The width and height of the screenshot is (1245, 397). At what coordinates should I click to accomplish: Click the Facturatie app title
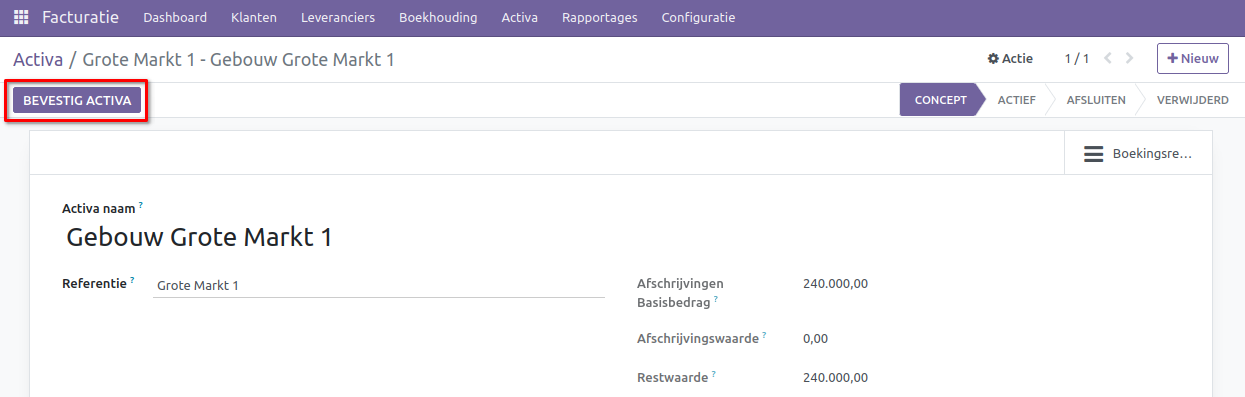coord(80,17)
